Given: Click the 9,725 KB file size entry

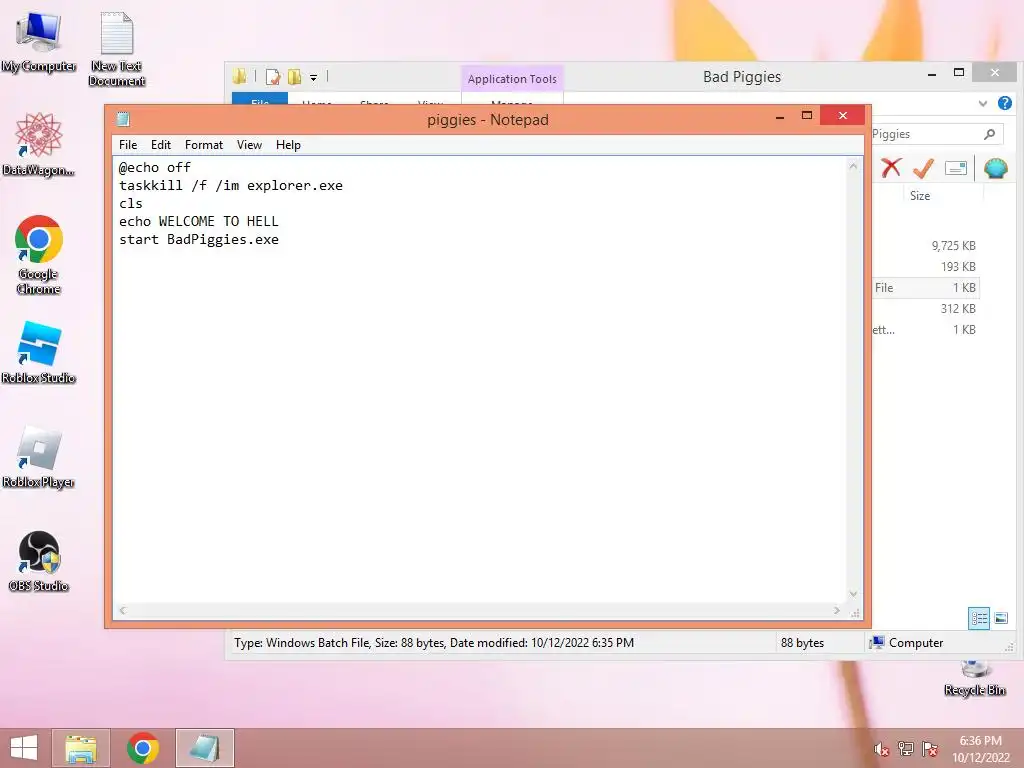Looking at the screenshot, I should (953, 246).
